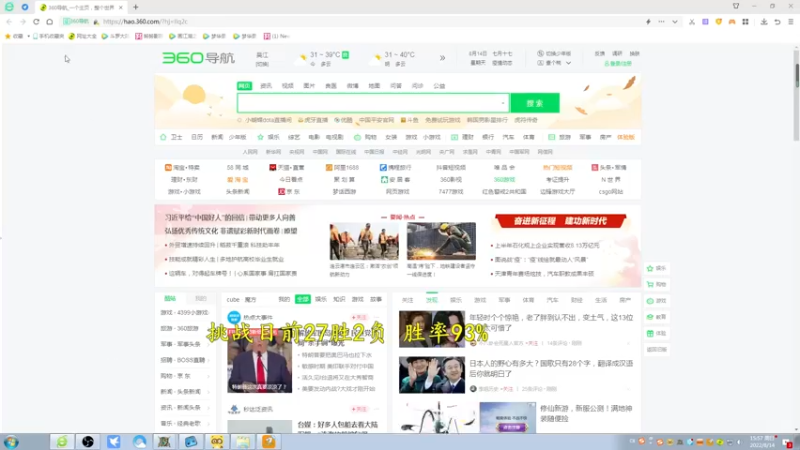The image size is (800, 450).
Task: Expand more weather days with double-chevron
Action: (x=442, y=58)
